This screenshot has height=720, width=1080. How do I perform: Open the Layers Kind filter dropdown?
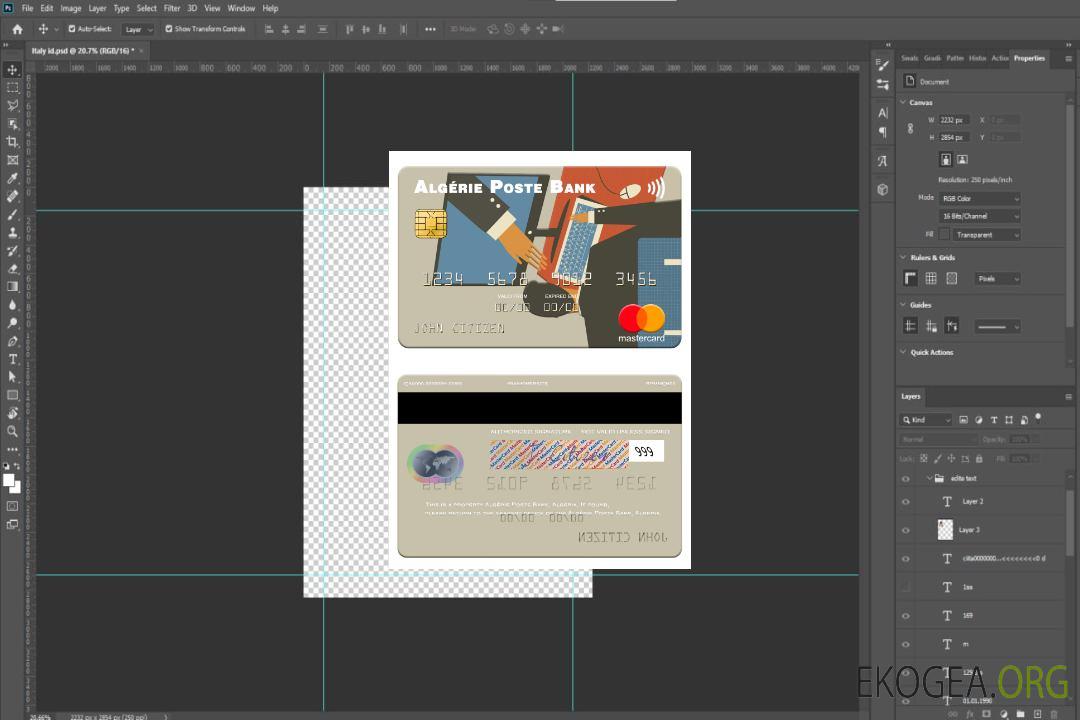(x=926, y=420)
